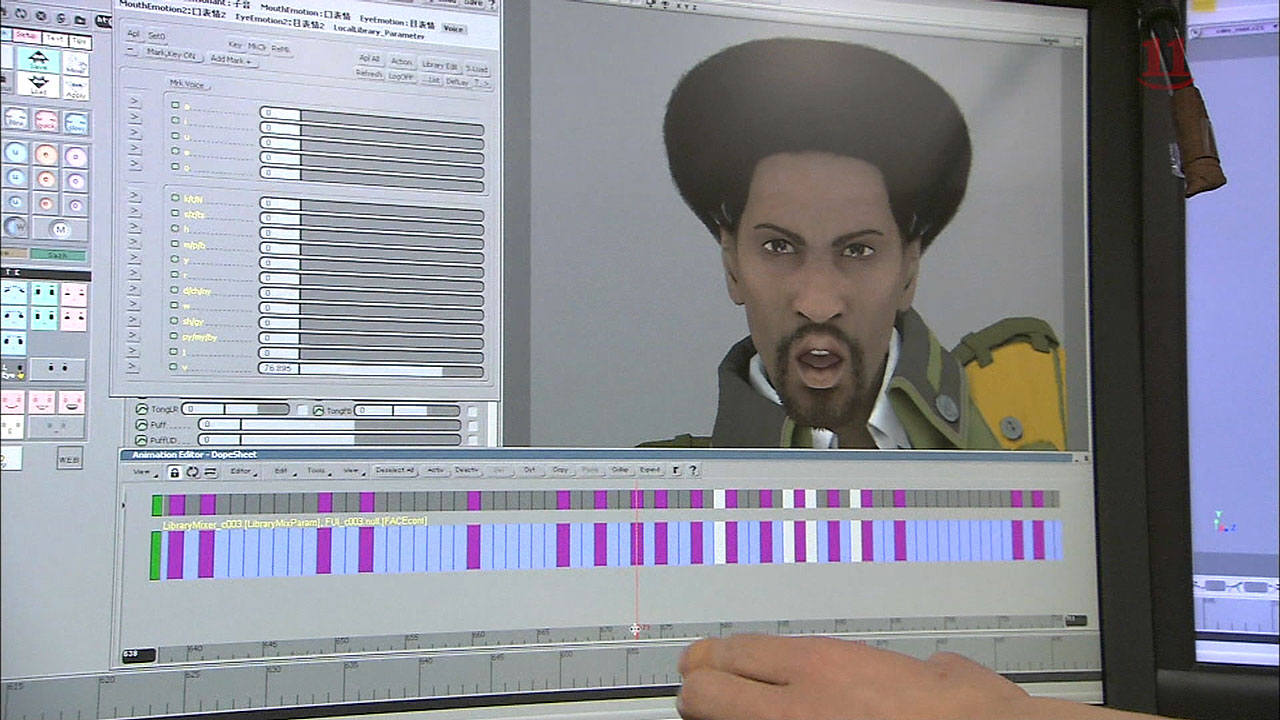
Task: Toggle the checkbox for the h phoneme
Action: (175, 229)
